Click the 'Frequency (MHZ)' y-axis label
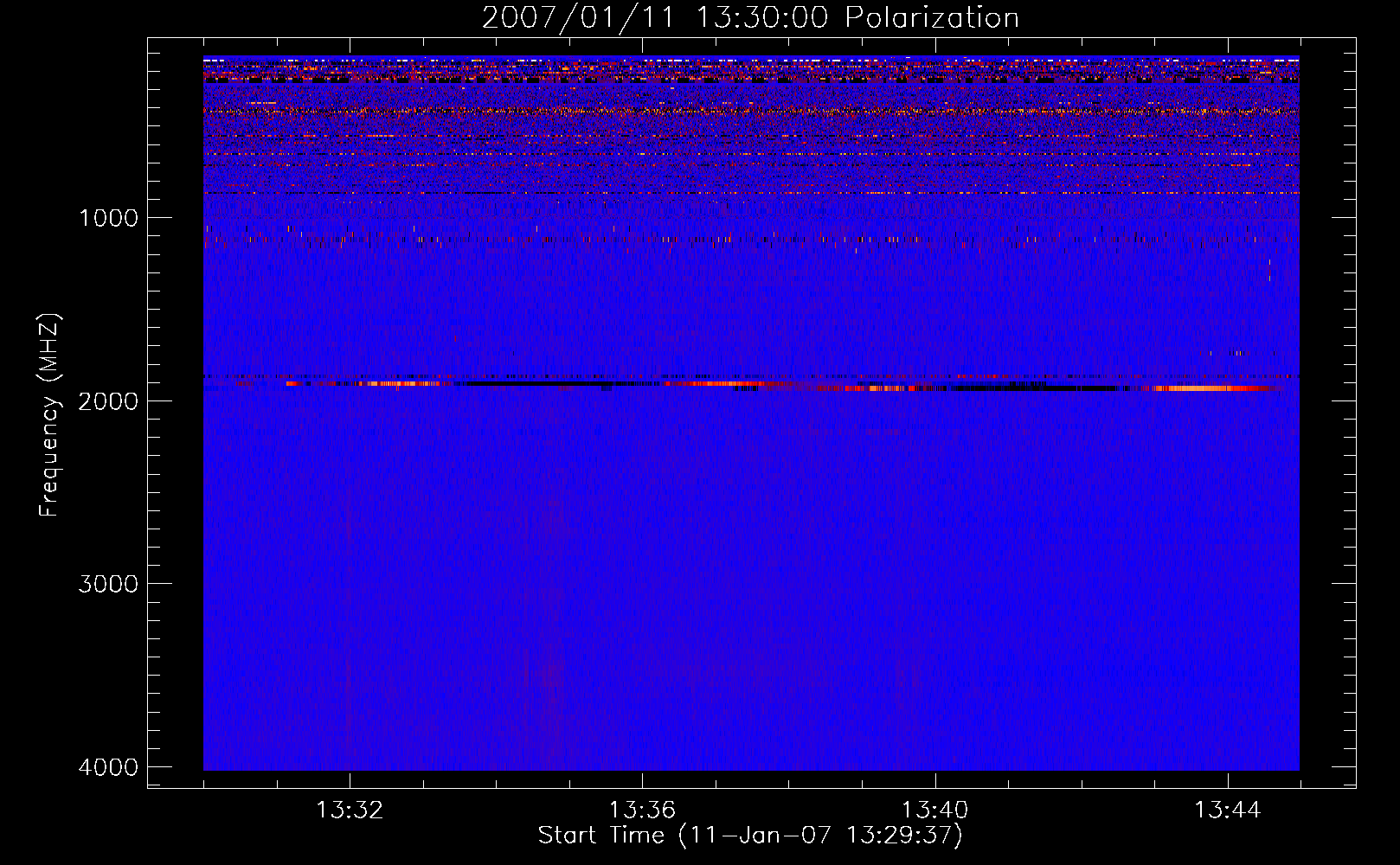This screenshot has width=1400, height=865. tap(49, 414)
